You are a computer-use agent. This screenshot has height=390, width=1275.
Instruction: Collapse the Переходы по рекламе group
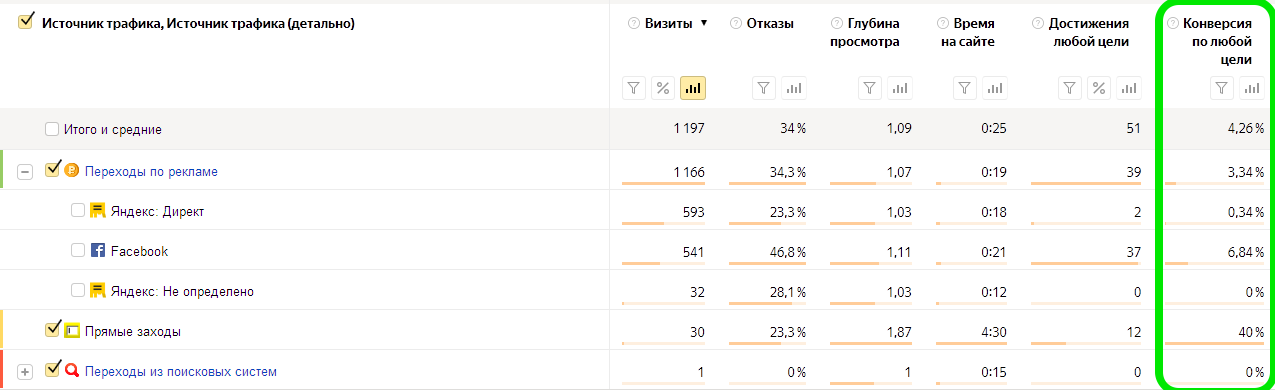coord(25,172)
